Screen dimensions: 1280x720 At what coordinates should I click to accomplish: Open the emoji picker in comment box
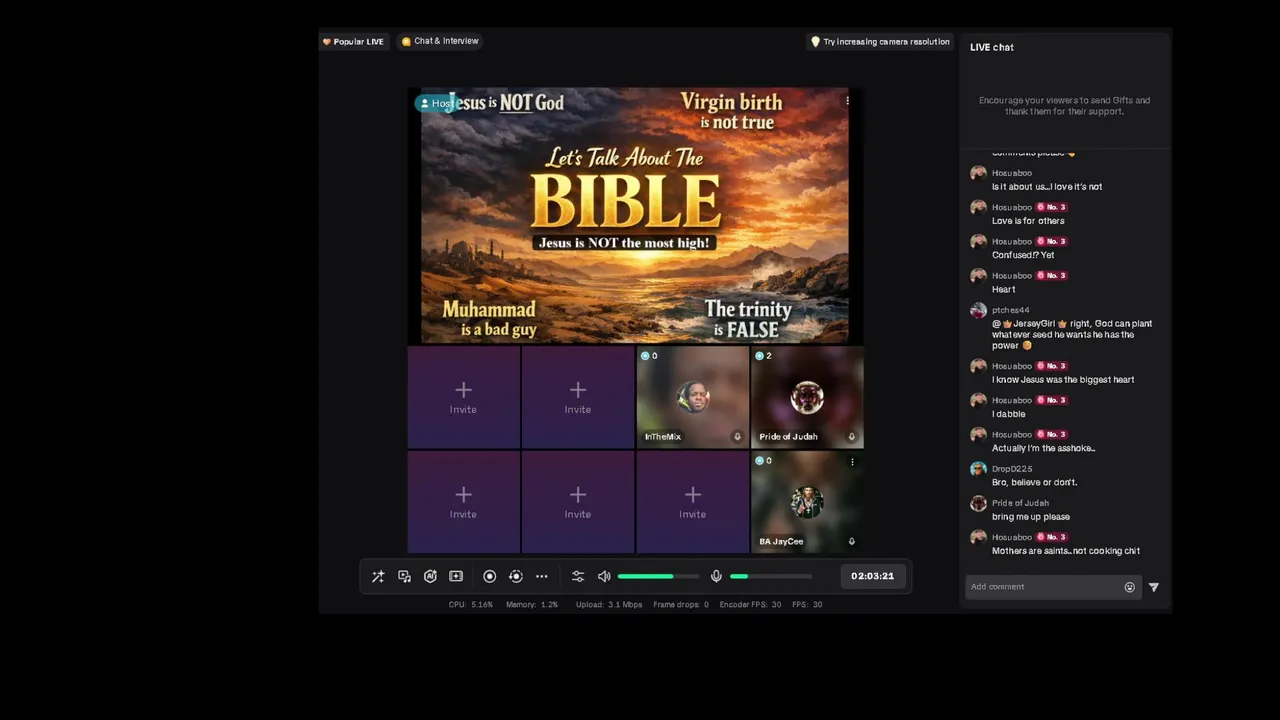tap(1130, 588)
